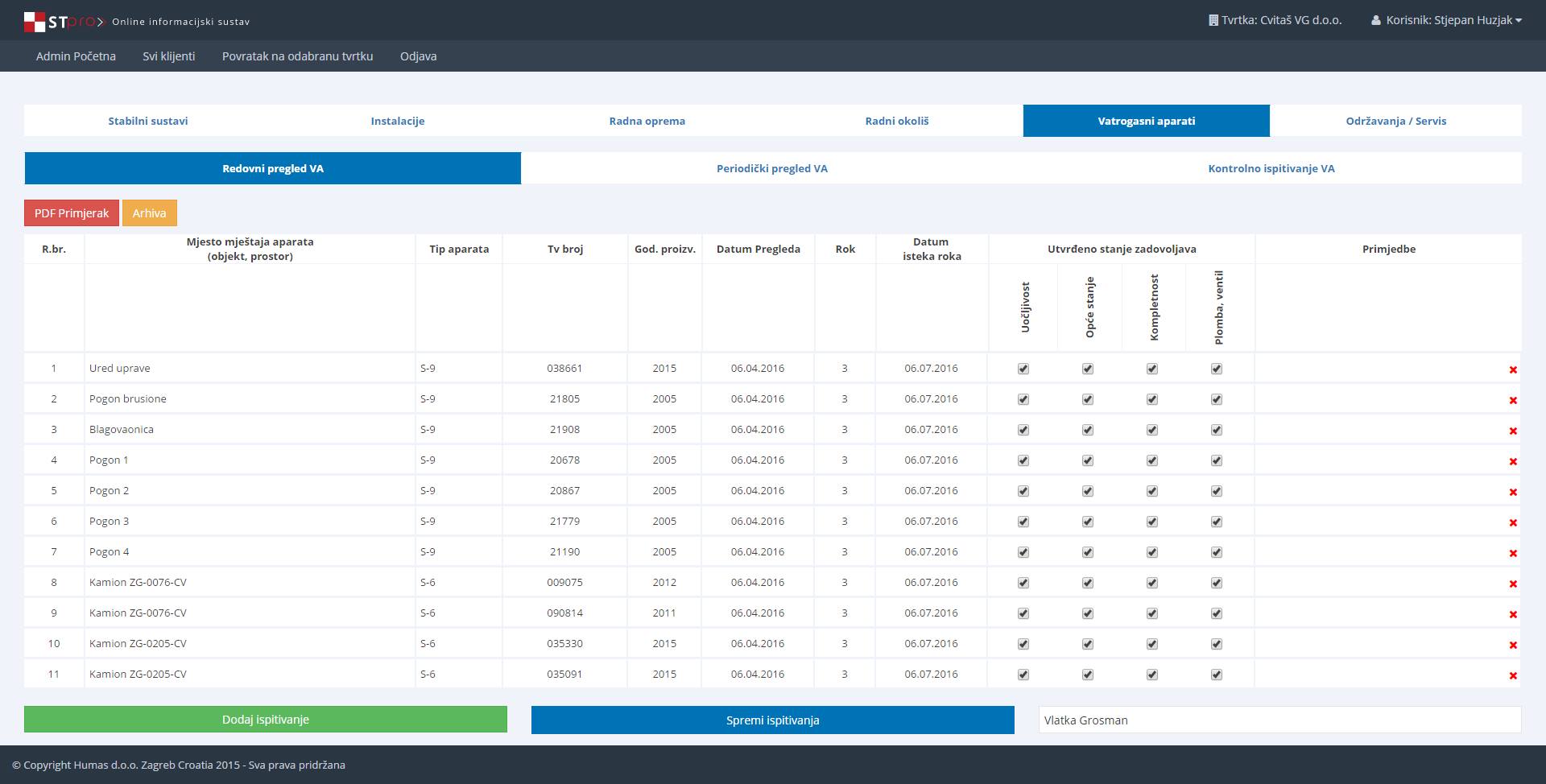Open Admin Početna menu item
The image size is (1546, 784).
click(76, 56)
